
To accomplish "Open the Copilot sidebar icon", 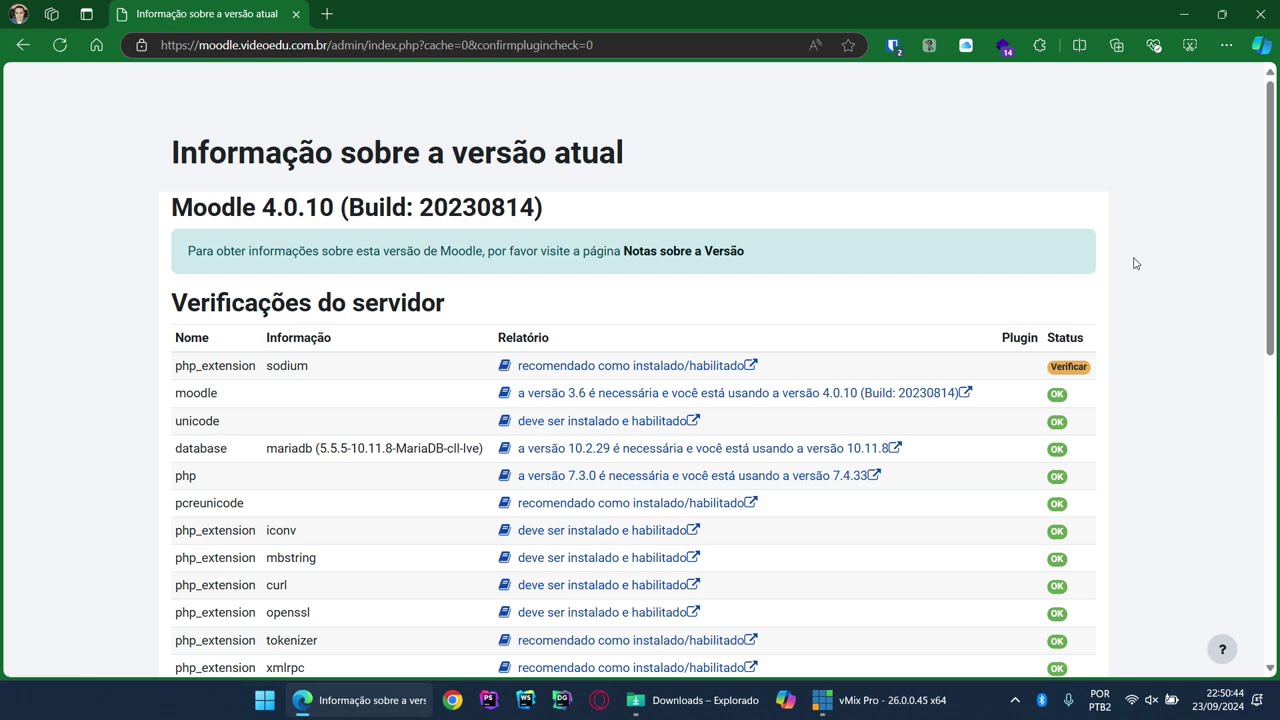I will coord(1262,45).
